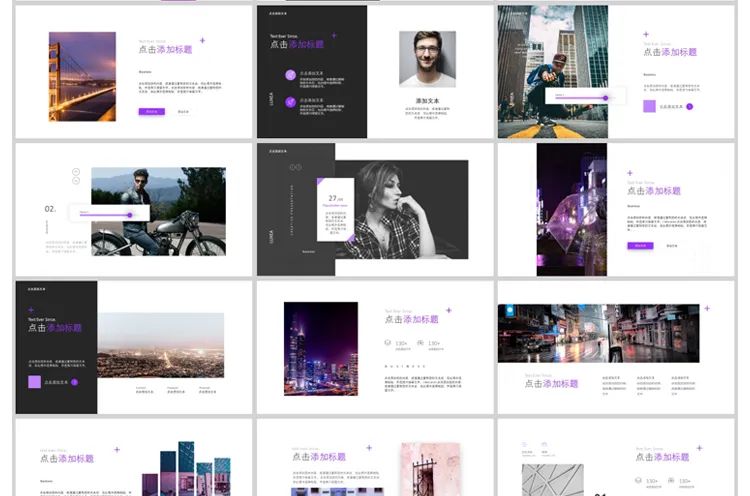This screenshot has height=496, width=750.
Task: Click the lower purple circle icon on the dark panel beside the glasses portrait
Action: (x=290, y=101)
